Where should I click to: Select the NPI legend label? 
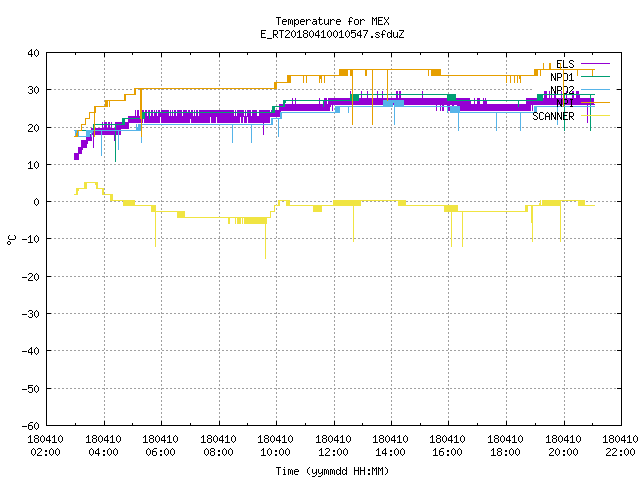tap(565, 103)
